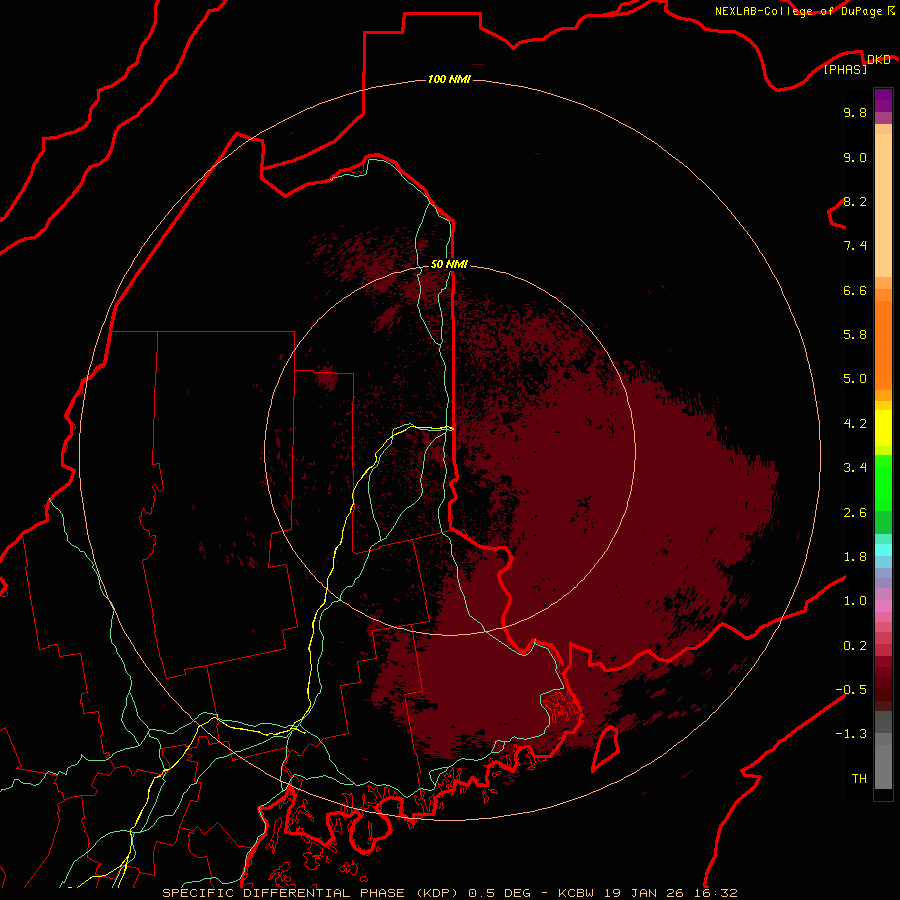Select the 8.2 scale value

855,201
